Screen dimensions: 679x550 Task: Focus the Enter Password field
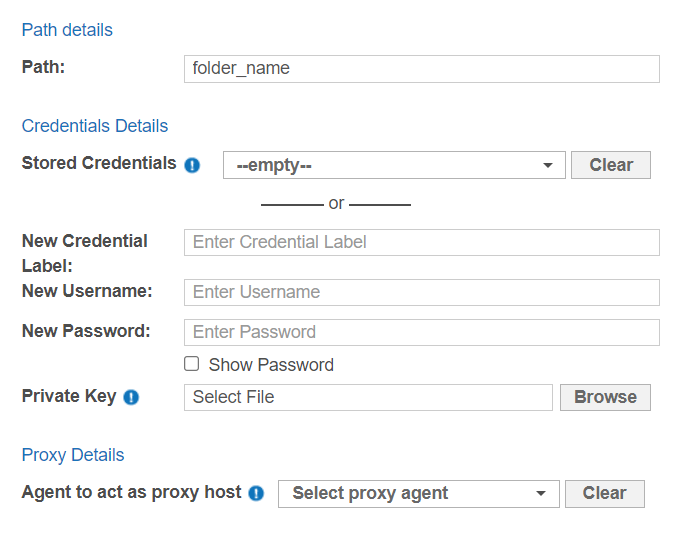421,332
